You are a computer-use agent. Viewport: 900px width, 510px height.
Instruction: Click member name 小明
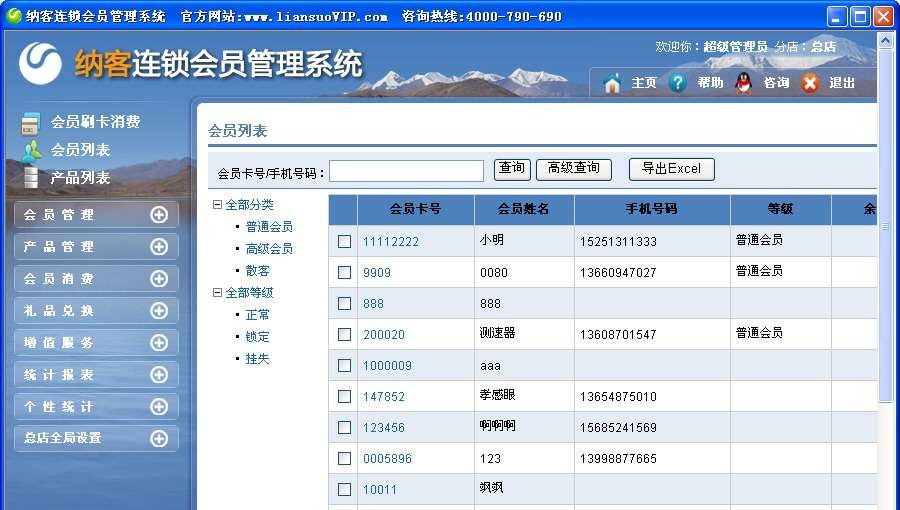pos(492,240)
